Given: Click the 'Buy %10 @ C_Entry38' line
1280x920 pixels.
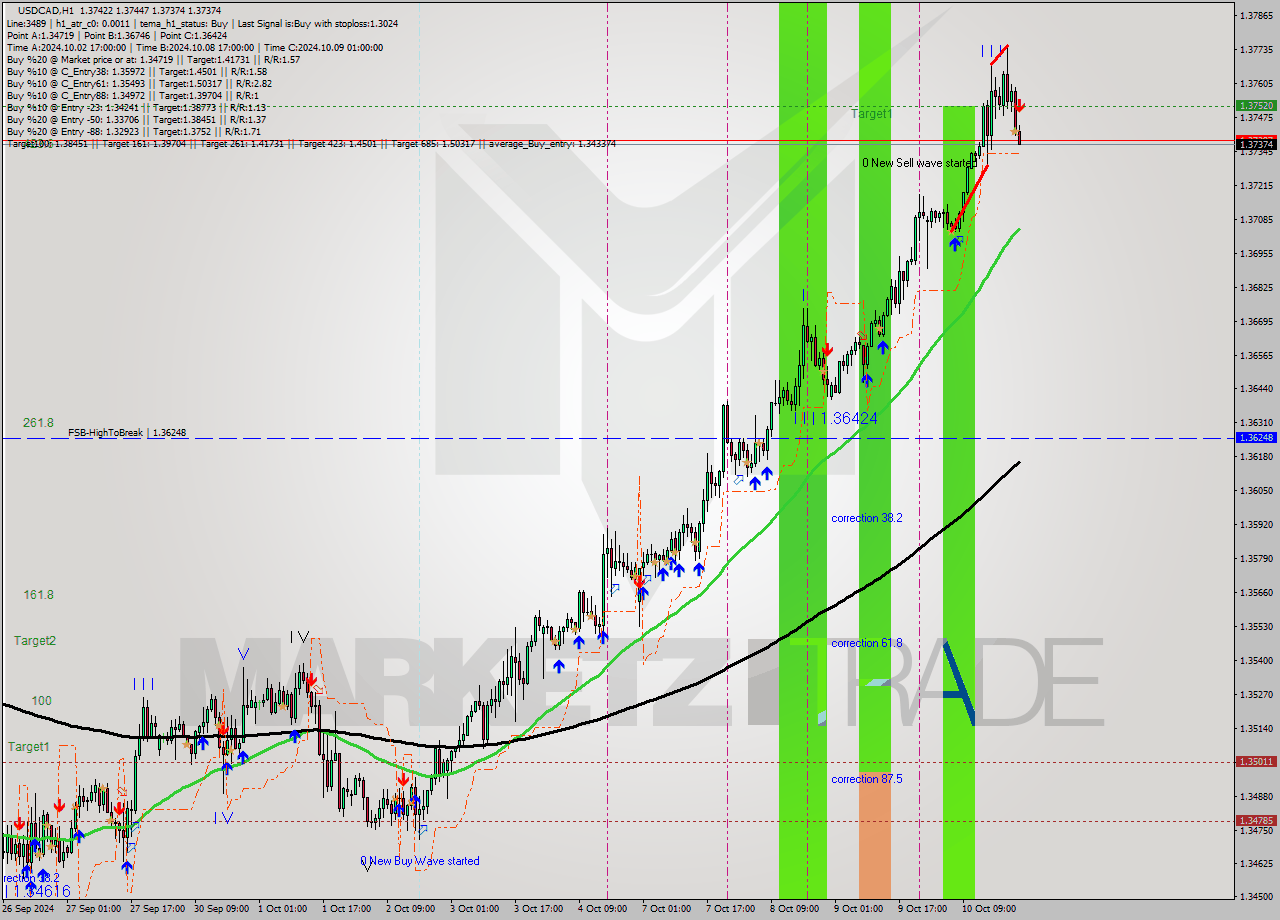Looking at the screenshot, I should tap(136, 71).
